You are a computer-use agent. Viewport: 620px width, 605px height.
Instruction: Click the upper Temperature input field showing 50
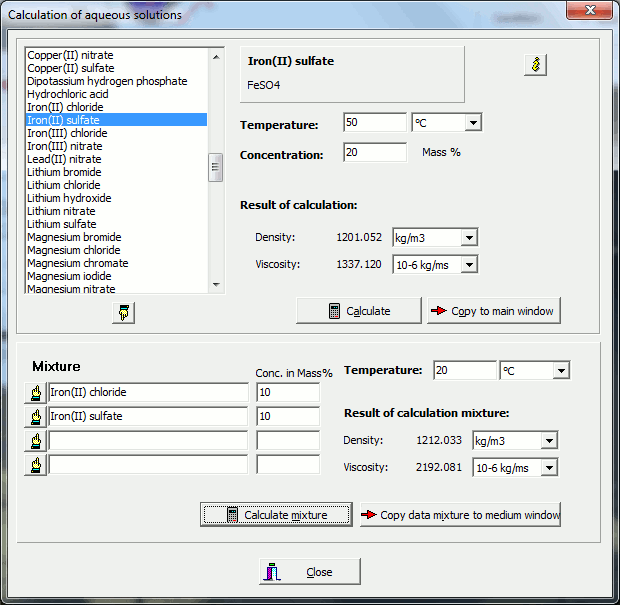374,123
